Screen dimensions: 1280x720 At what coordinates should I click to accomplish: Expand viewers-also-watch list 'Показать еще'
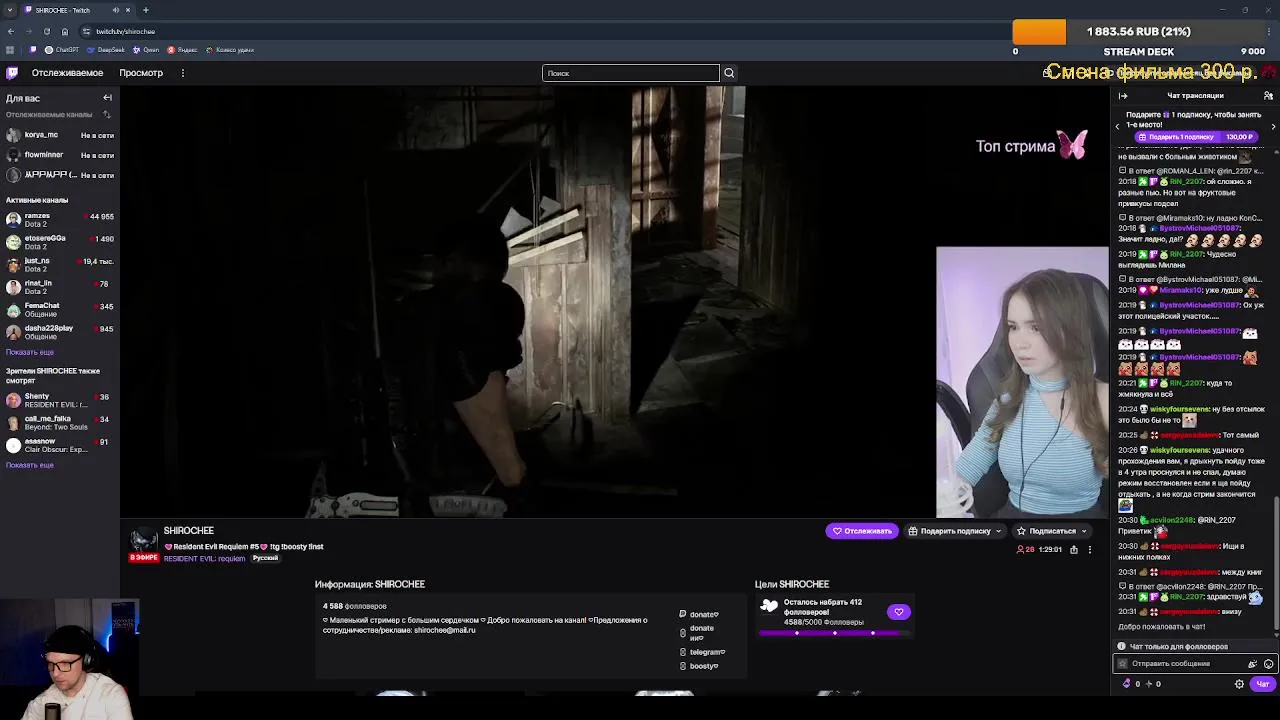(30, 465)
